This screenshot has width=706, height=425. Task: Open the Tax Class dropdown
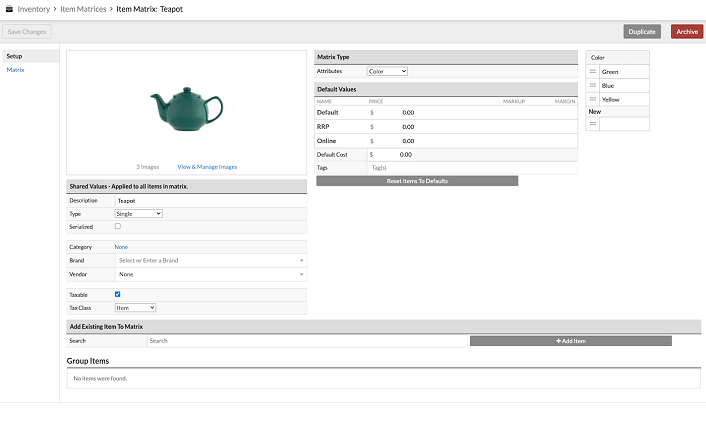[135, 308]
